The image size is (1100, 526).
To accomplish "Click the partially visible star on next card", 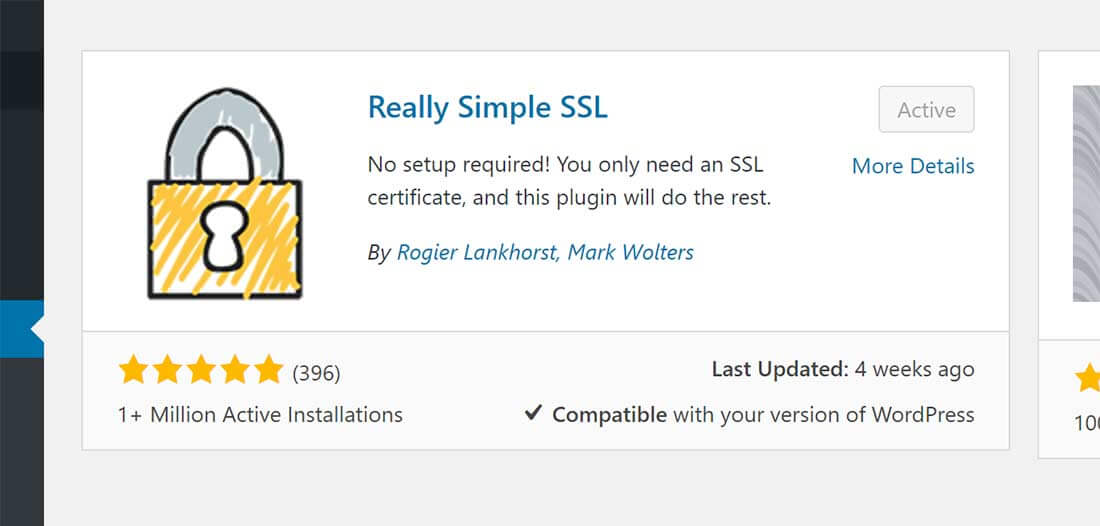I will pyautogui.click(x=1088, y=377).
